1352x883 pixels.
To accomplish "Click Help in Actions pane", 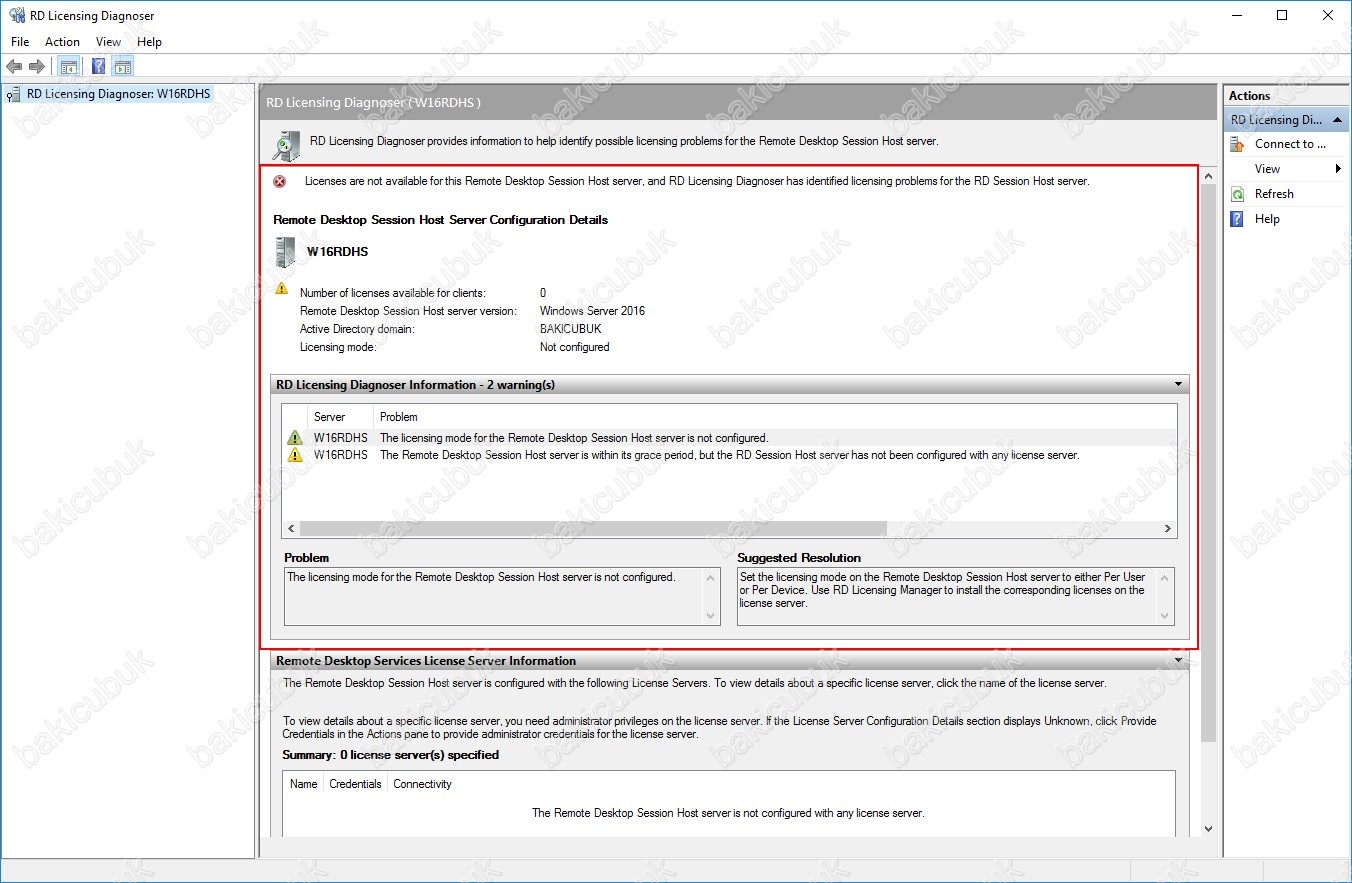I will pos(1267,219).
